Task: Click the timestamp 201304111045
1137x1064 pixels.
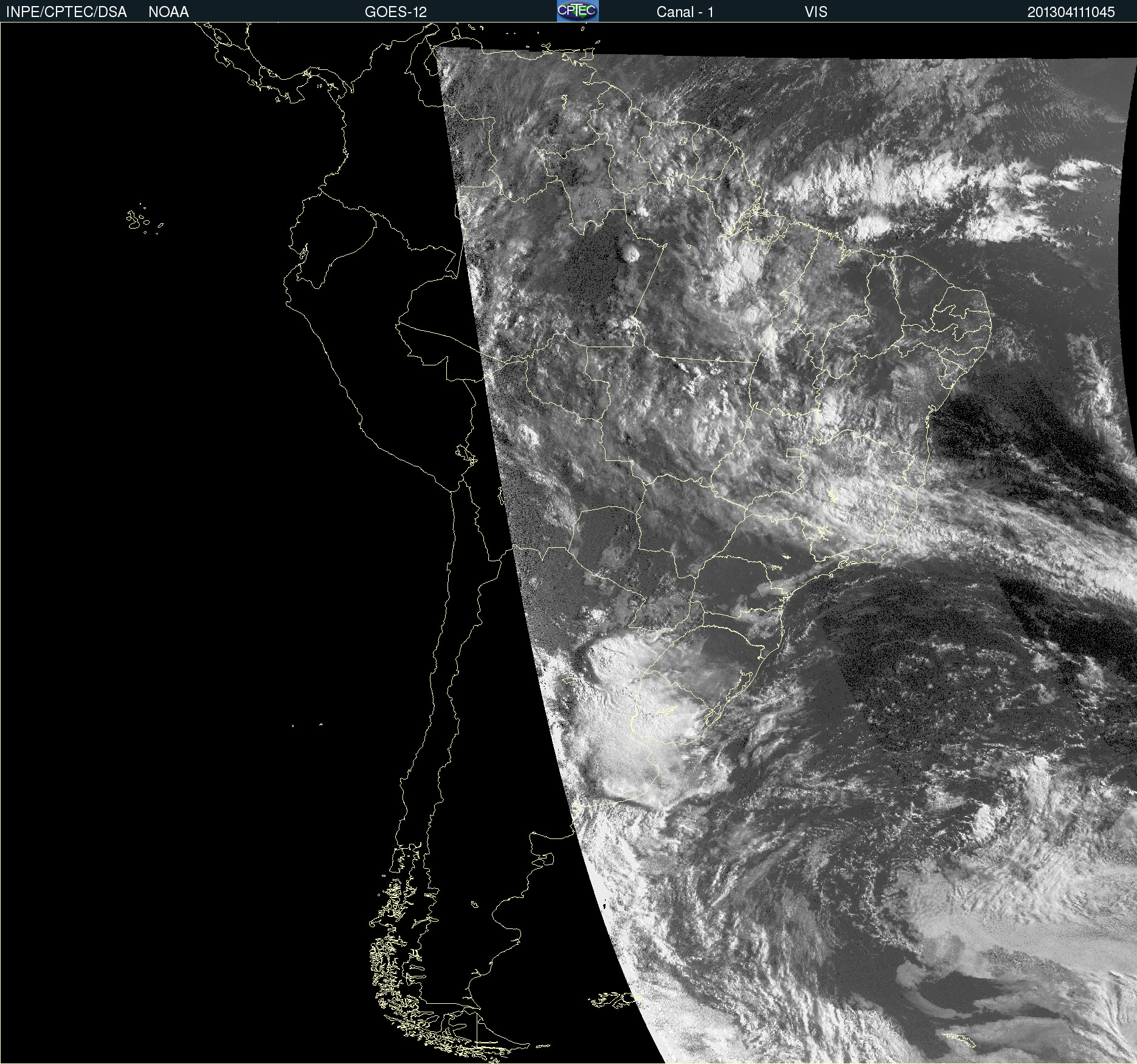Action: click(1071, 12)
